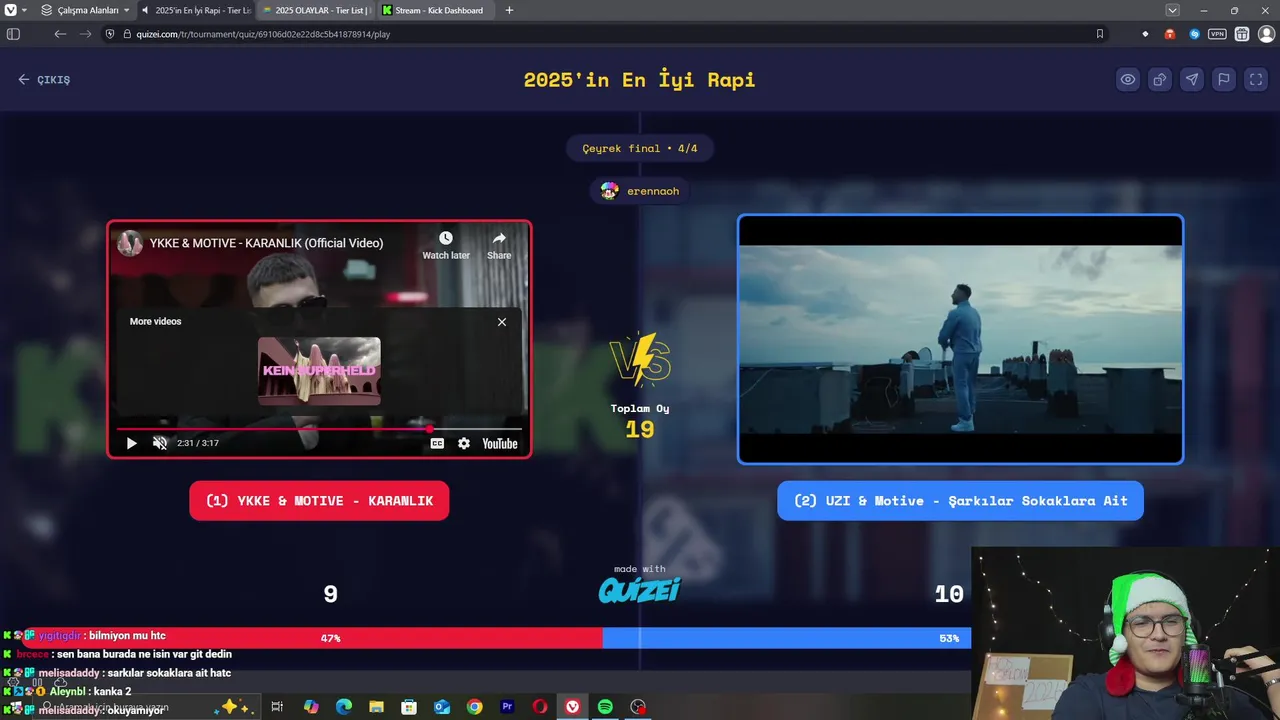Open Google Chrome from taskbar
The image size is (1280, 720).
click(x=474, y=707)
